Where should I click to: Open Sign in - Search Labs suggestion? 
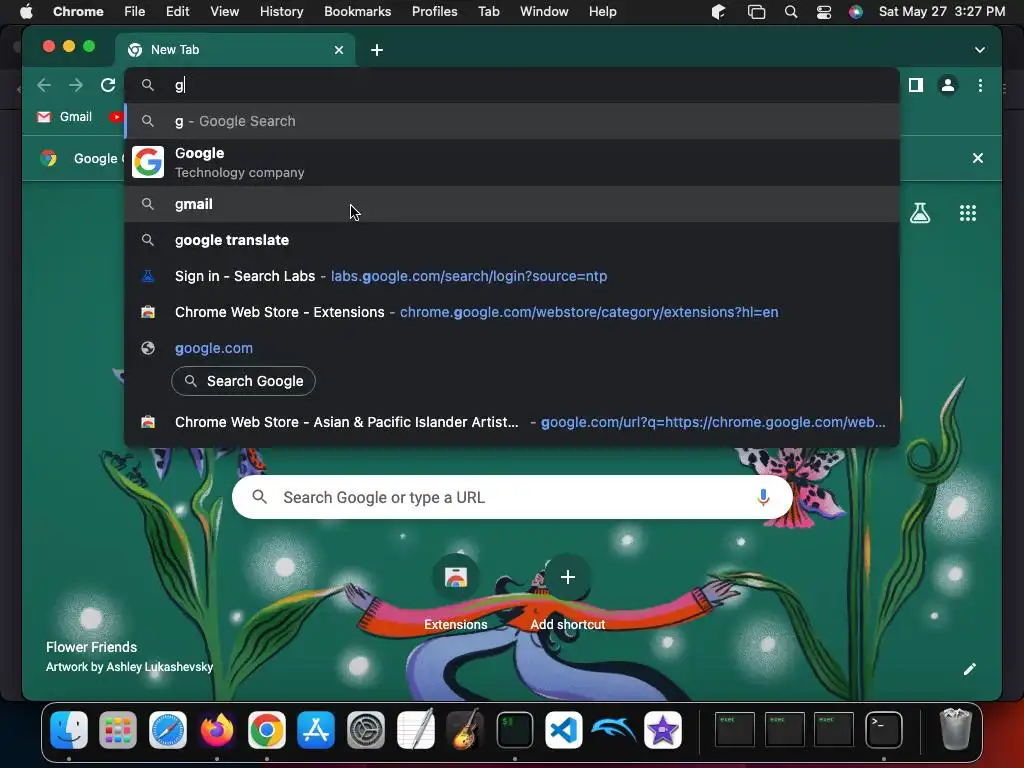512,276
